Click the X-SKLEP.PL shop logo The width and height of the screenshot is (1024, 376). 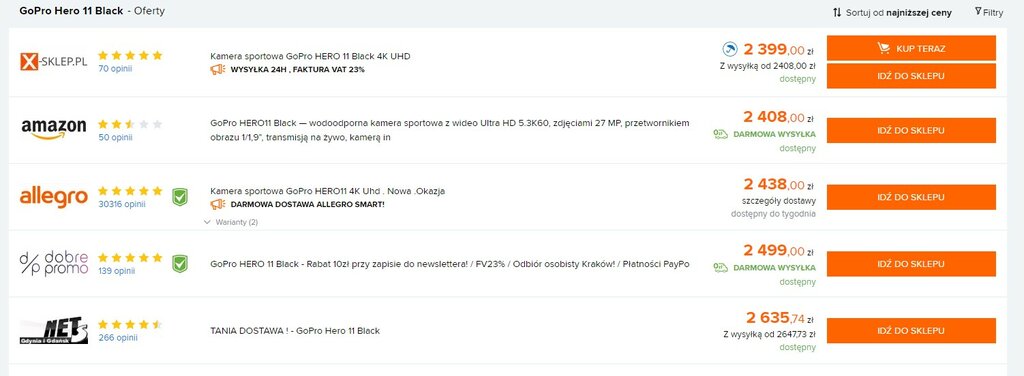point(54,62)
